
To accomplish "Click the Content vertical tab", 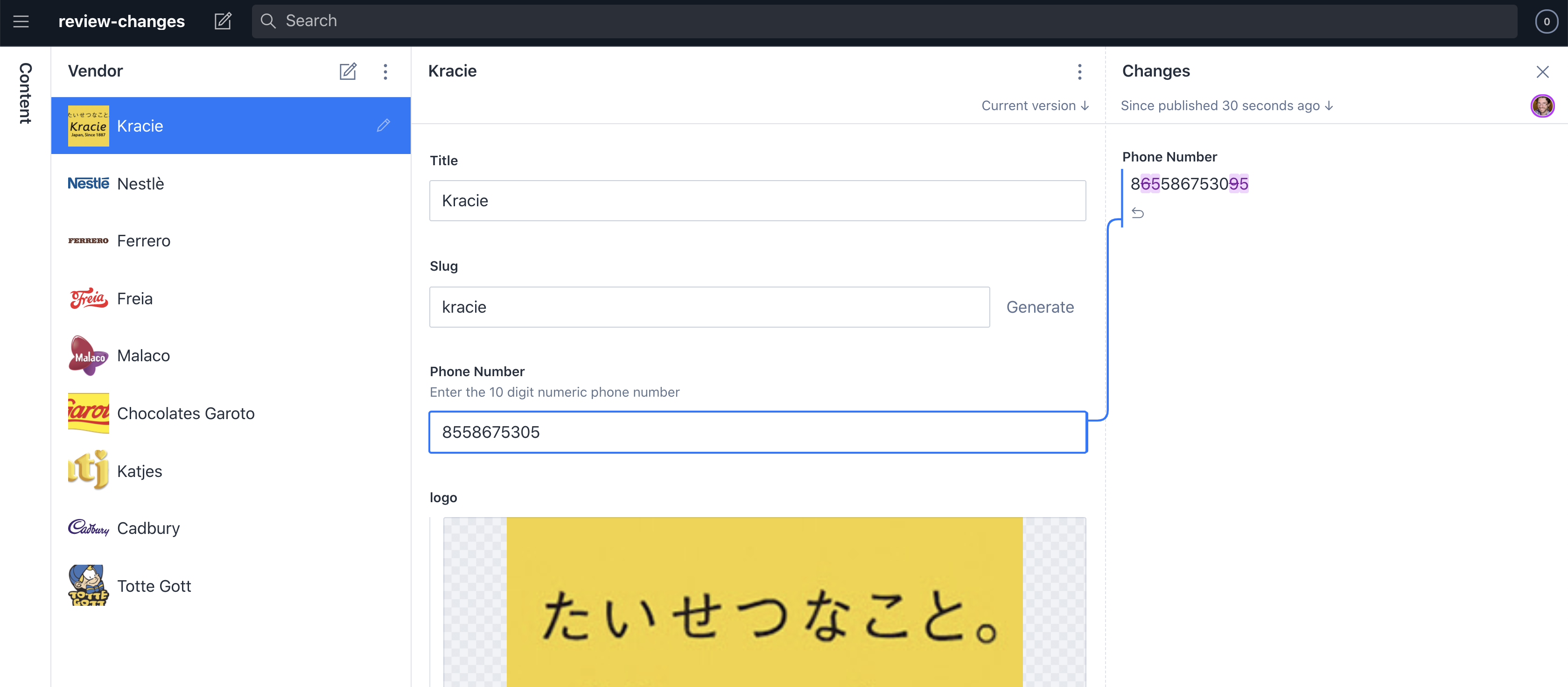I will [25, 93].
